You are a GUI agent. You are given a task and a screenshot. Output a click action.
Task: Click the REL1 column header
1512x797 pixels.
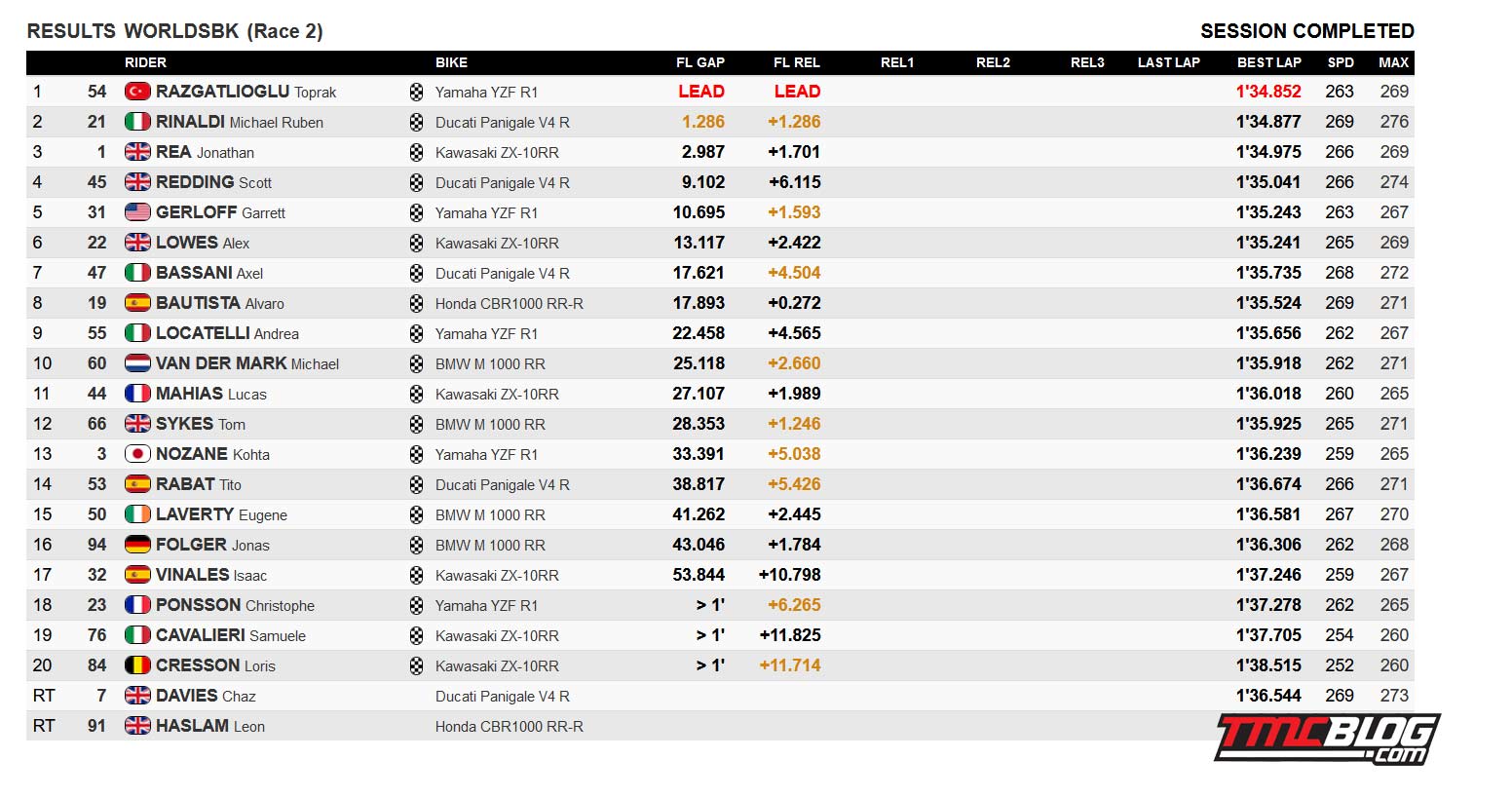(x=897, y=62)
